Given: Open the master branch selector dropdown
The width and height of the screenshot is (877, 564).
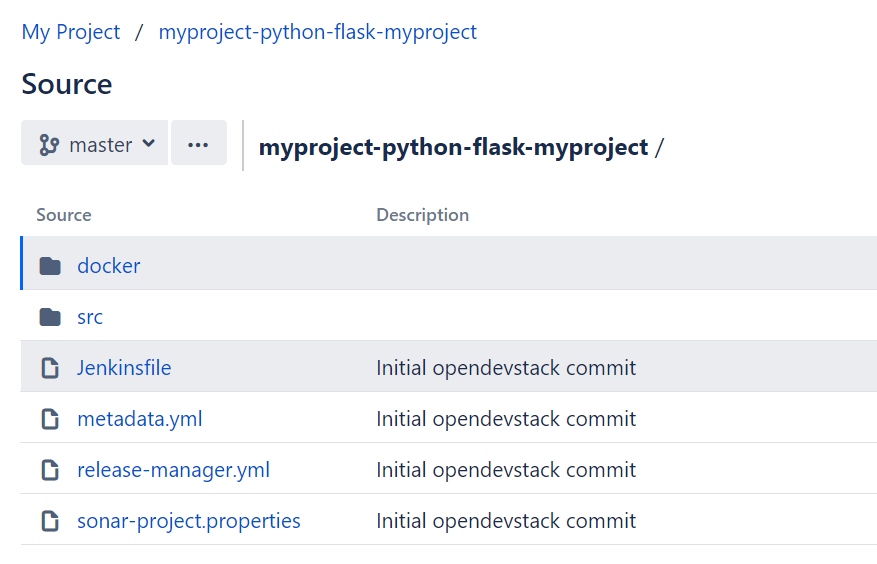Looking at the screenshot, I should point(95,143).
